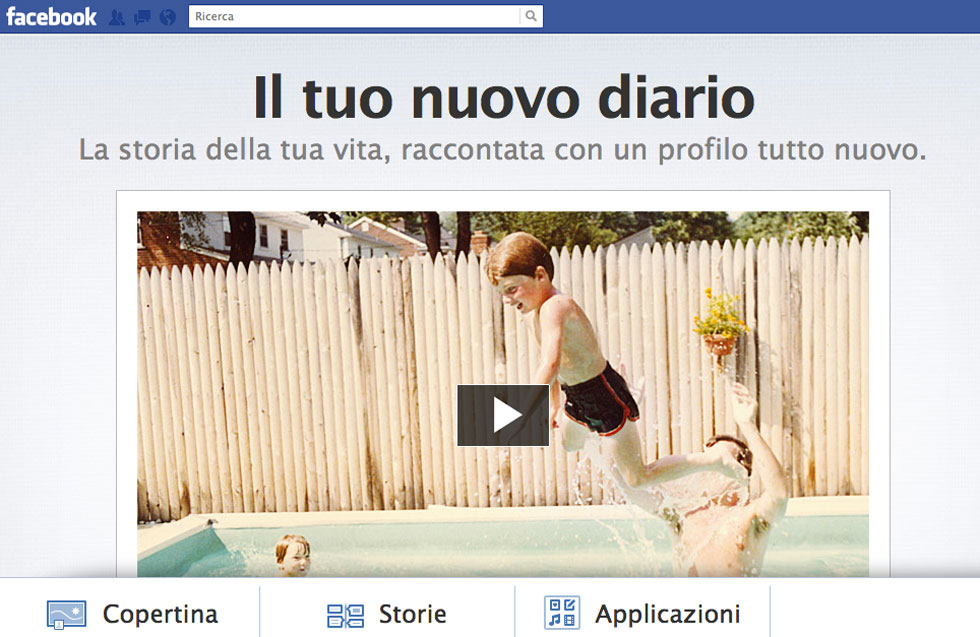Click the subtitle "La storia della tua vita"
This screenshot has width=980, height=637.
503,151
